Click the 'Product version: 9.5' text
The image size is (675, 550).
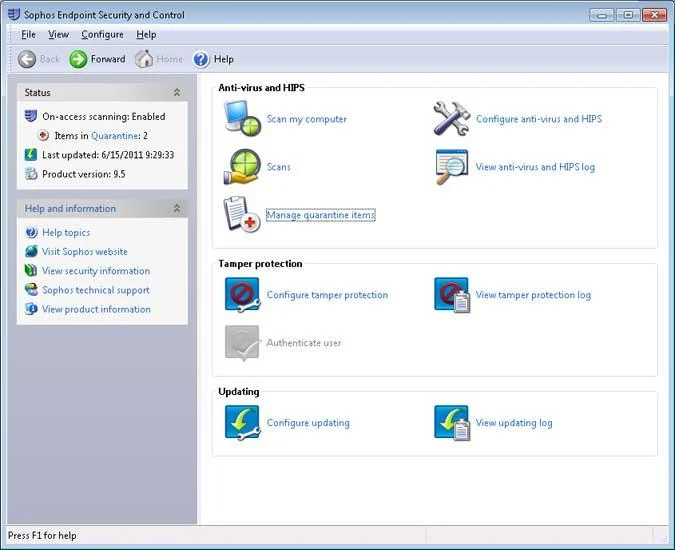84,174
